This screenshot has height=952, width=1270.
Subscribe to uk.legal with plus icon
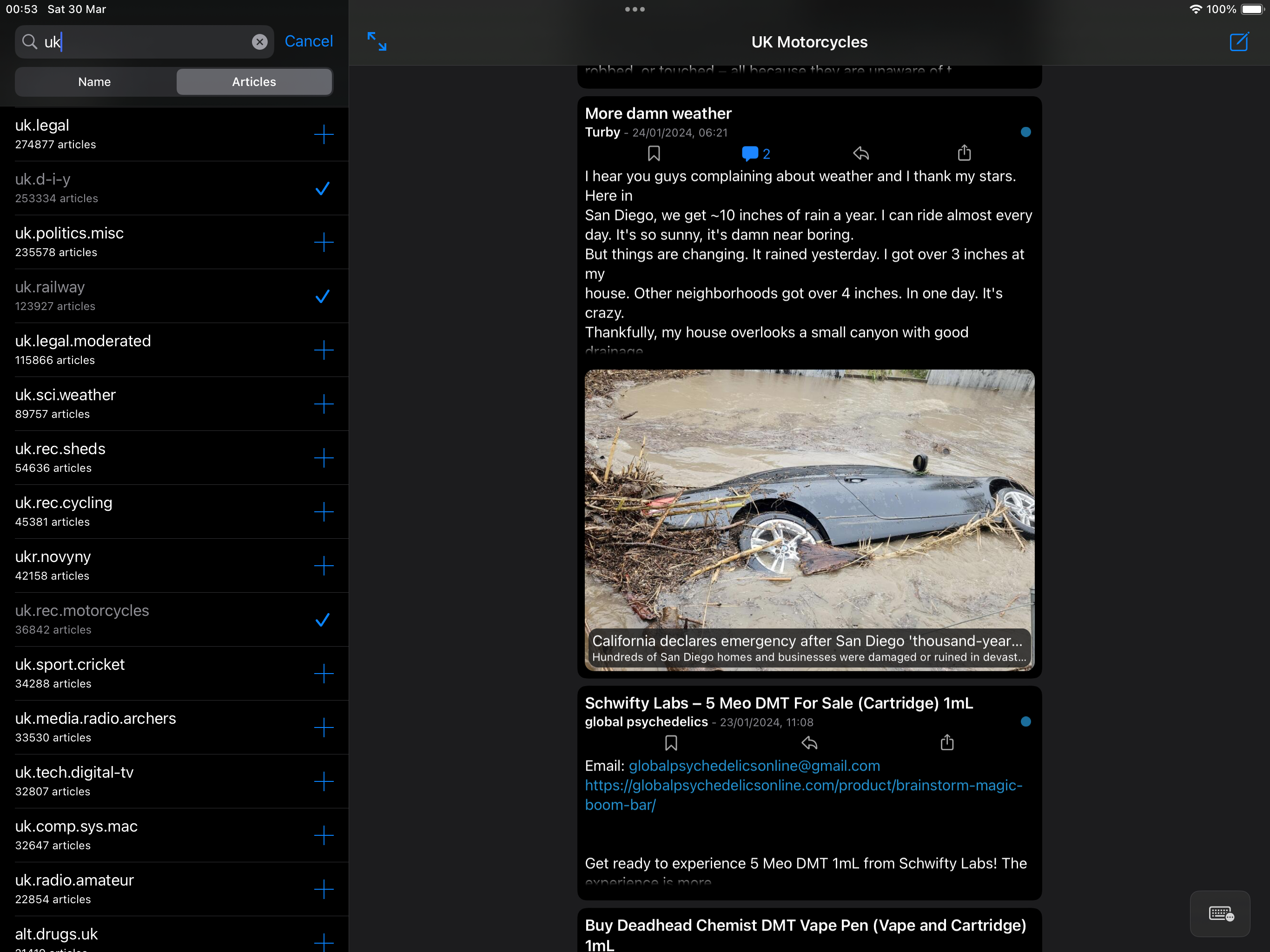pyautogui.click(x=324, y=134)
